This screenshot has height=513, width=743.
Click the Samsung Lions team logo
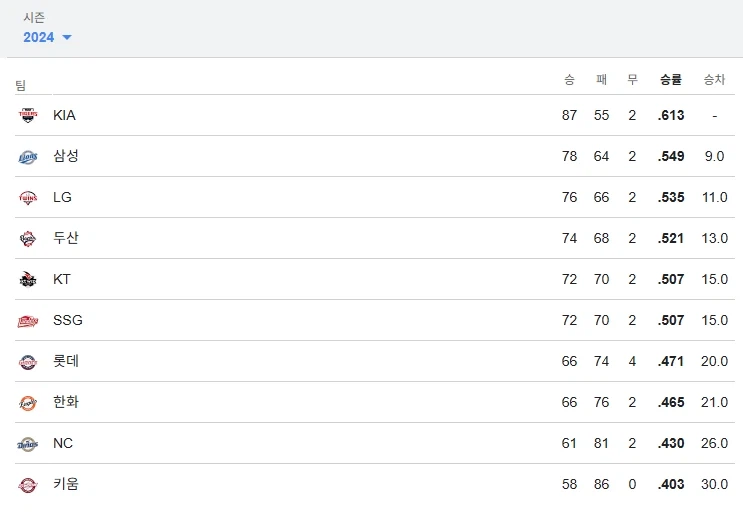[x=27, y=156]
